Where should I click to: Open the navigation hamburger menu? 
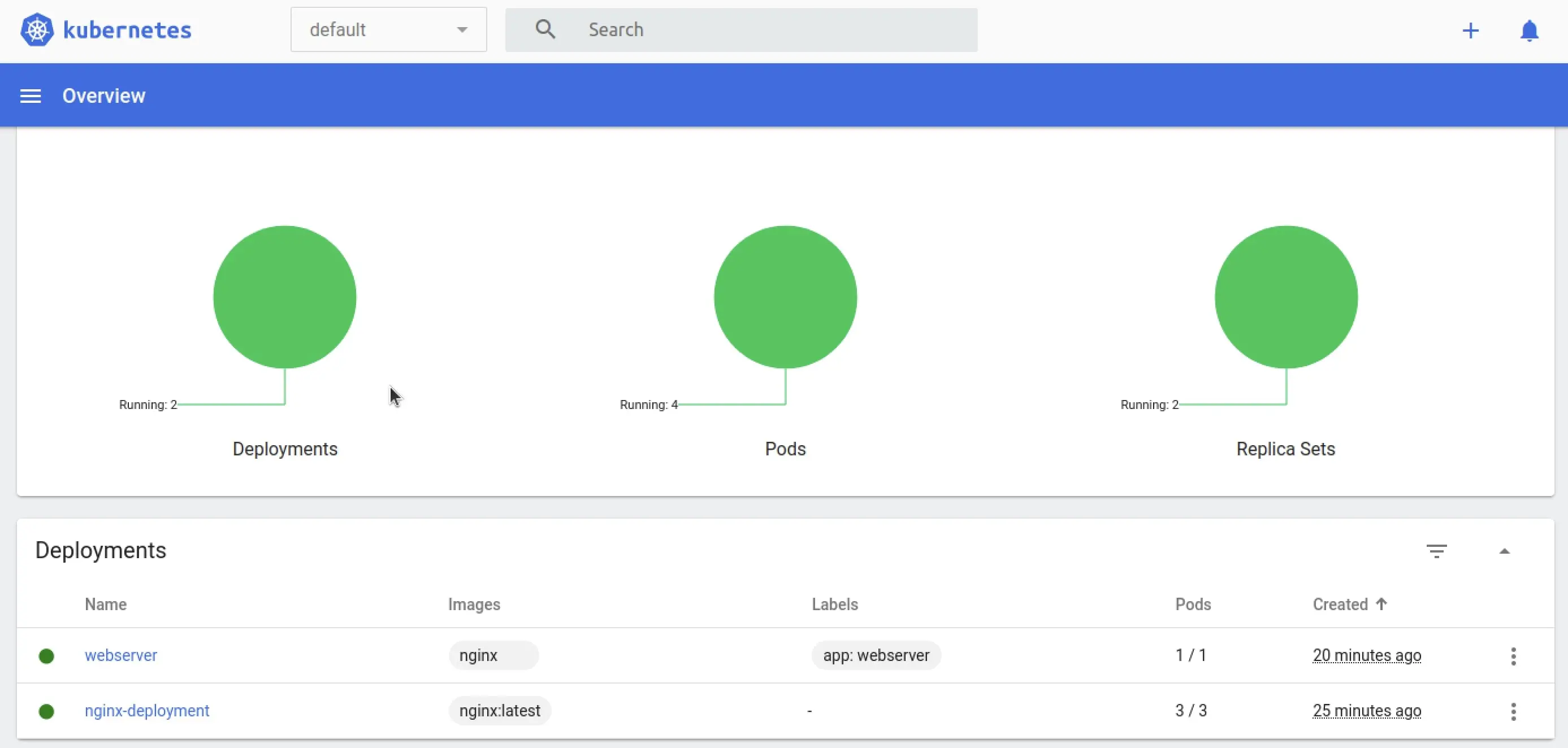point(30,95)
